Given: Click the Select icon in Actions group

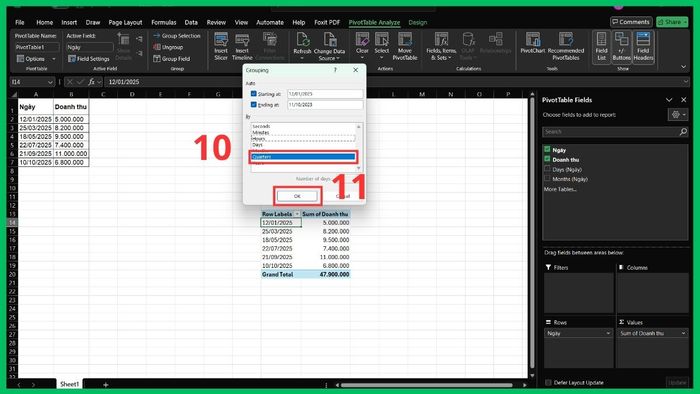Looking at the screenshot, I should (x=381, y=40).
